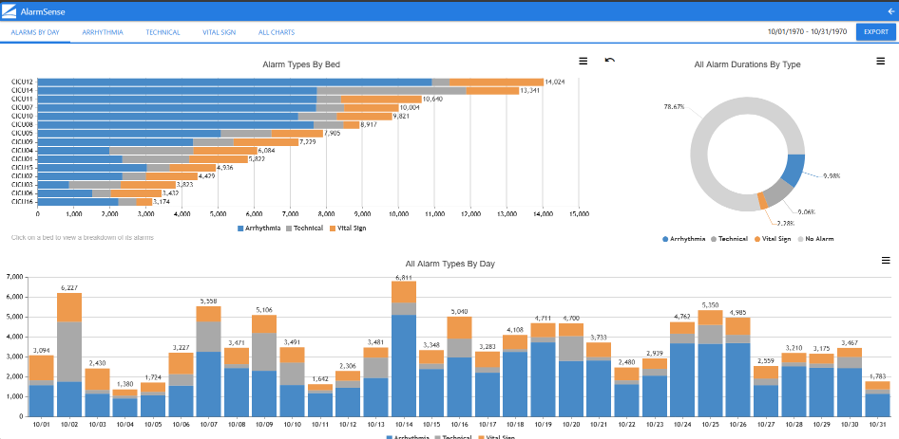Select the CICU08 bed label
The image size is (899, 439).
(22, 125)
